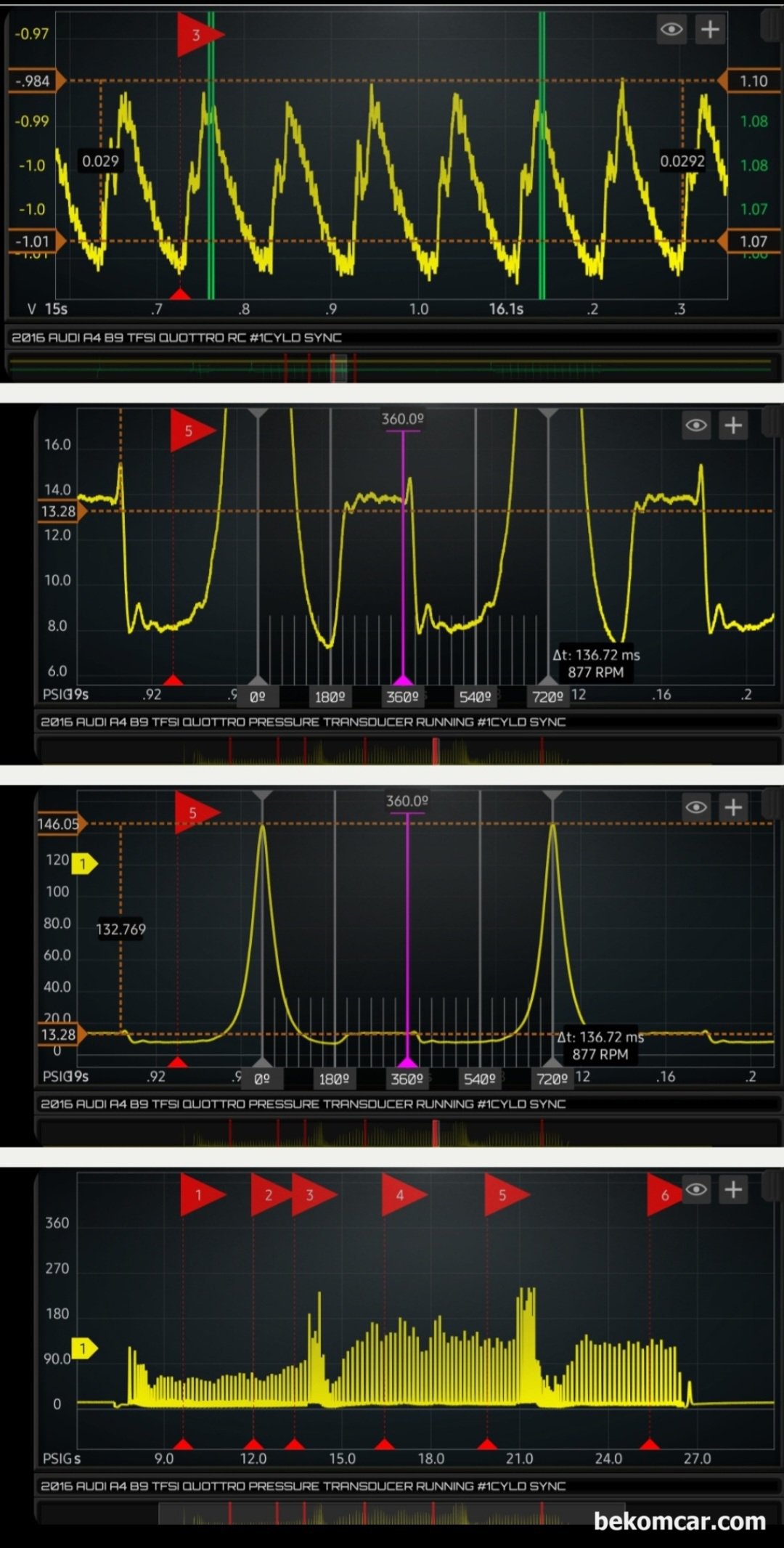Click the 360.0º magenta label in 146.05 peak panel

[x=407, y=801]
